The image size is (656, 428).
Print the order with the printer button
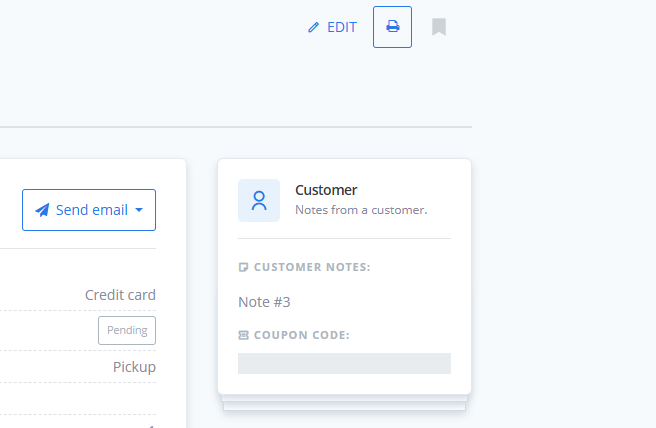pos(392,27)
